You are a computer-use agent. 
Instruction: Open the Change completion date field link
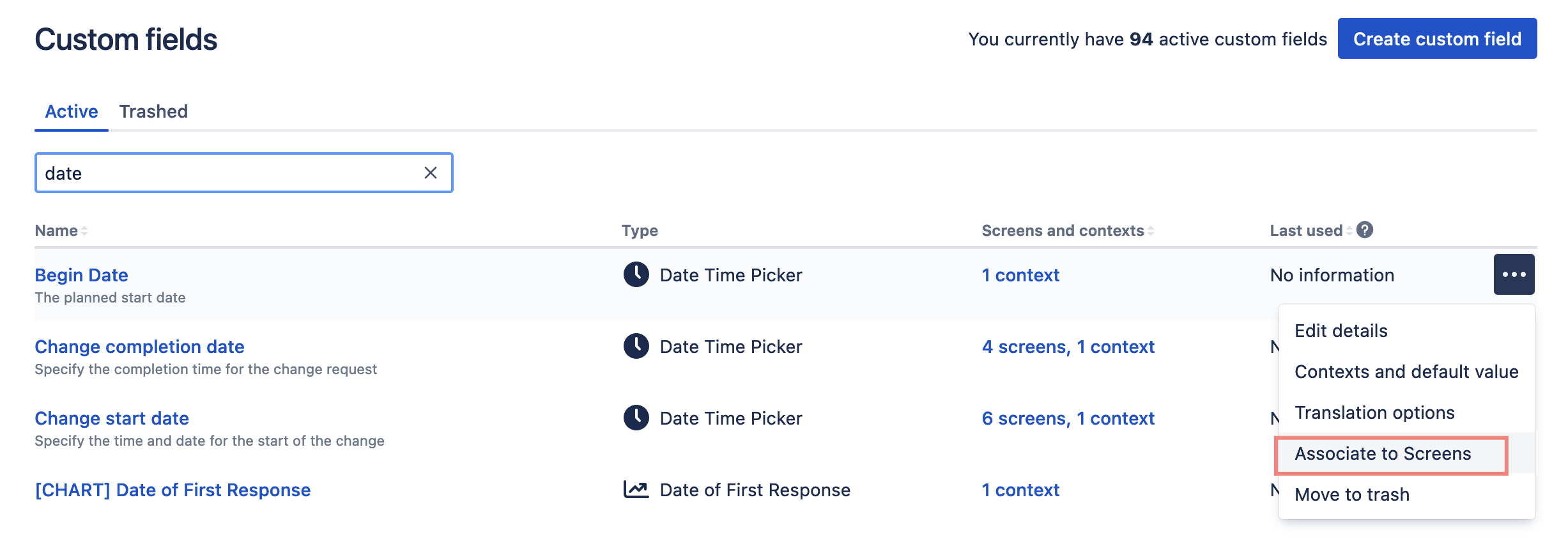(x=139, y=347)
